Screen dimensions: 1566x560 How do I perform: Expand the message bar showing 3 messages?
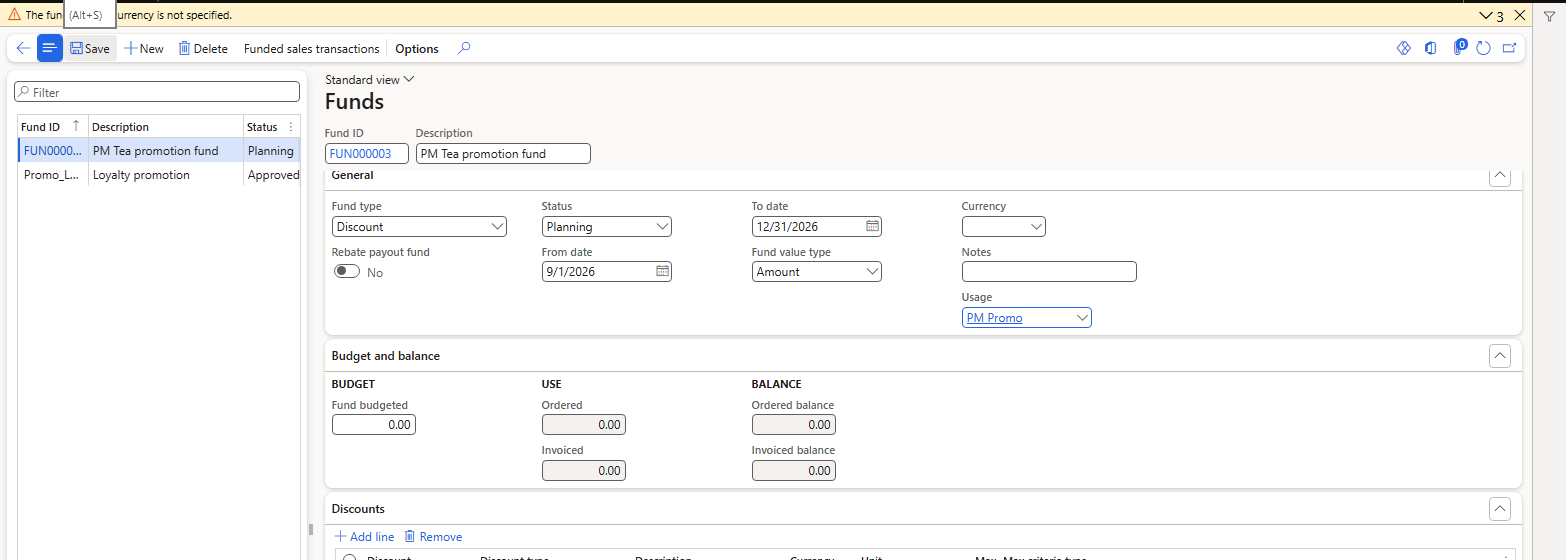pyautogui.click(x=1491, y=15)
